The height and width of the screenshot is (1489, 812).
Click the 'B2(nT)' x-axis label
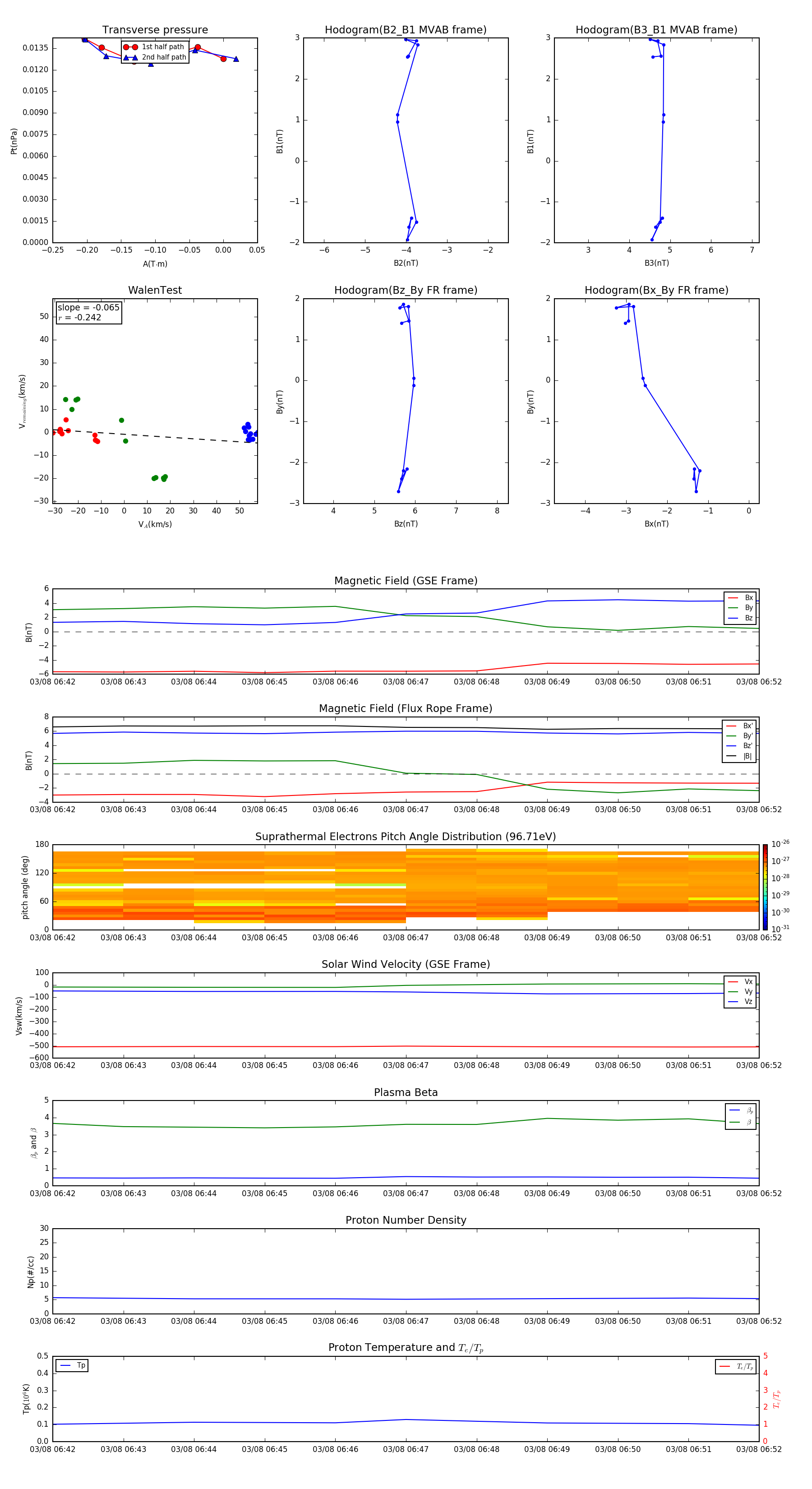(x=406, y=263)
